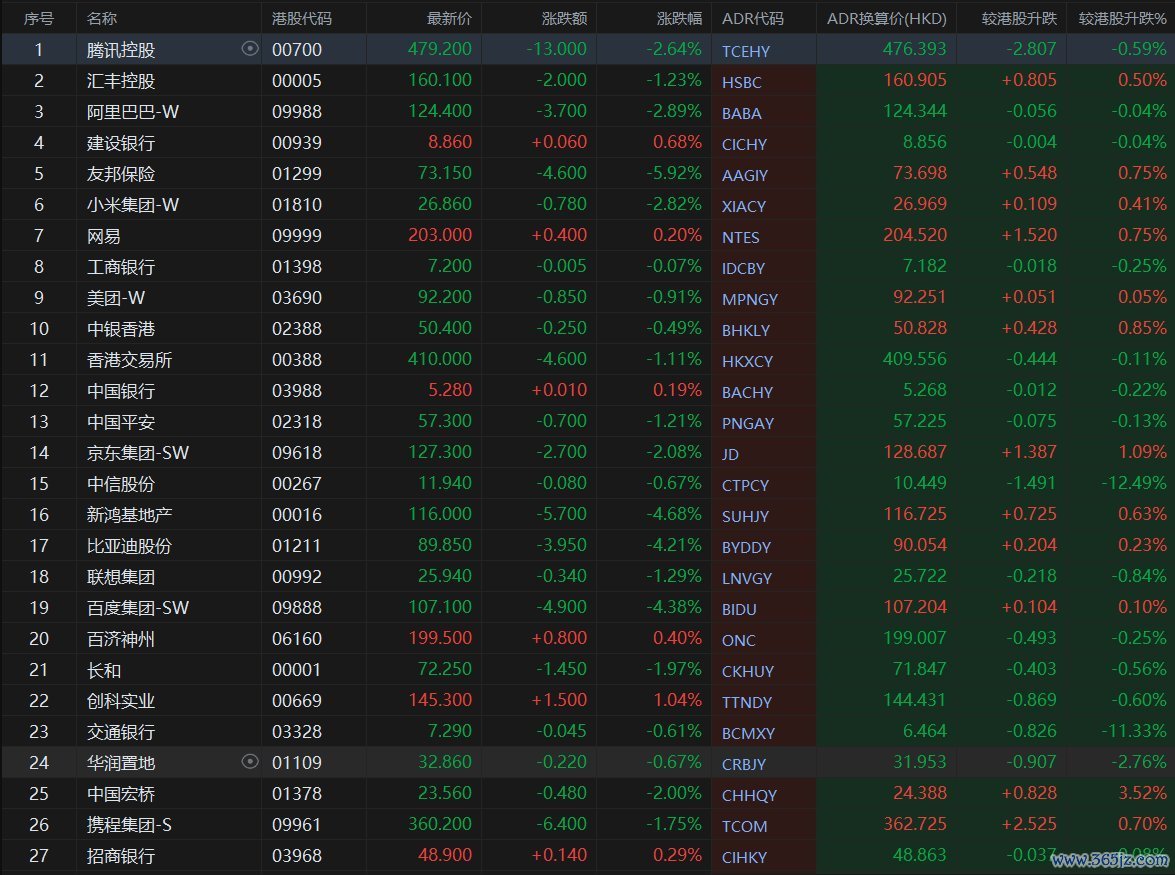The height and width of the screenshot is (875, 1175).
Task: Click ADR code XIACY
Action: point(744,207)
